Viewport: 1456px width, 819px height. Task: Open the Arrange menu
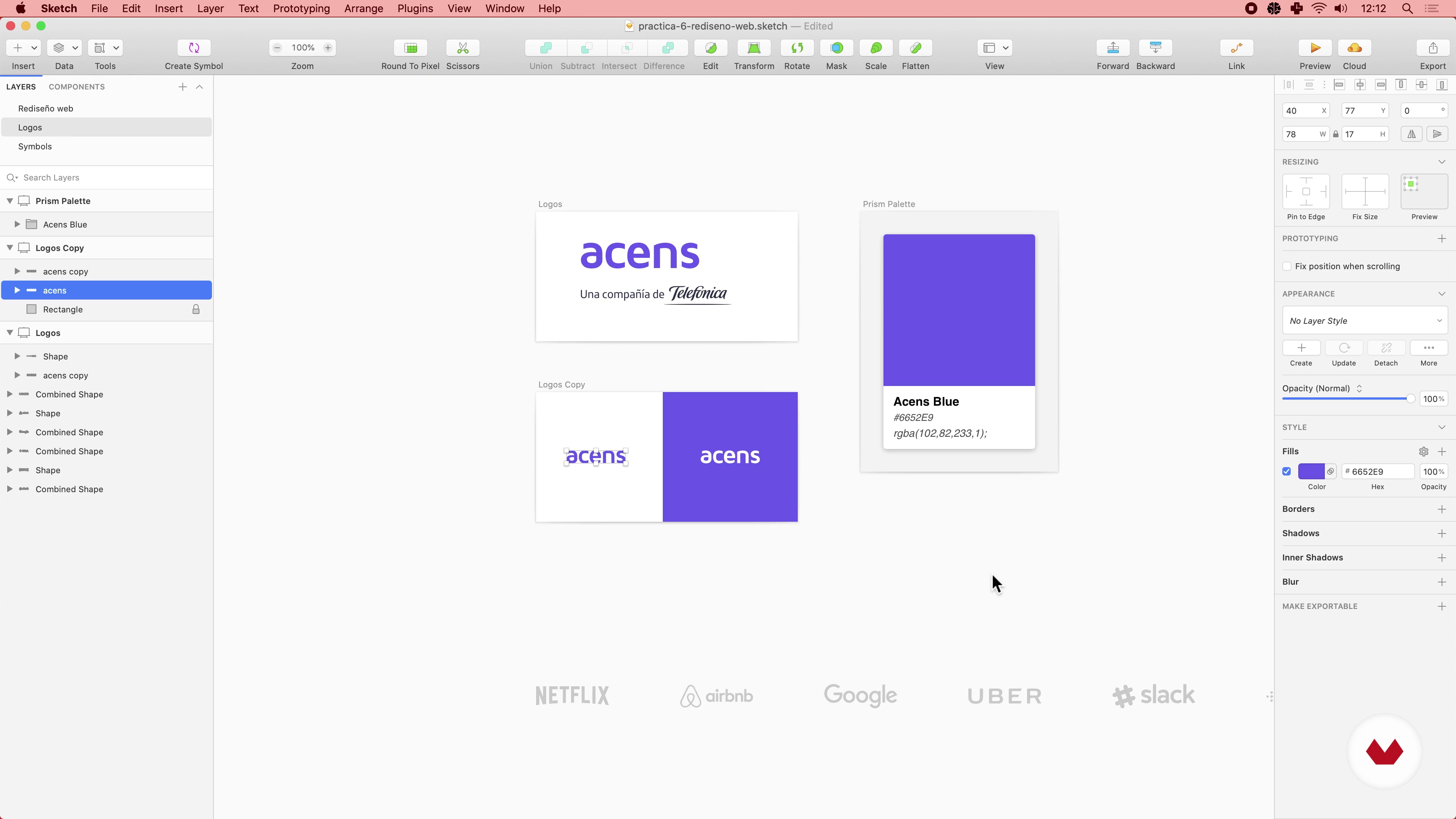pos(364,8)
